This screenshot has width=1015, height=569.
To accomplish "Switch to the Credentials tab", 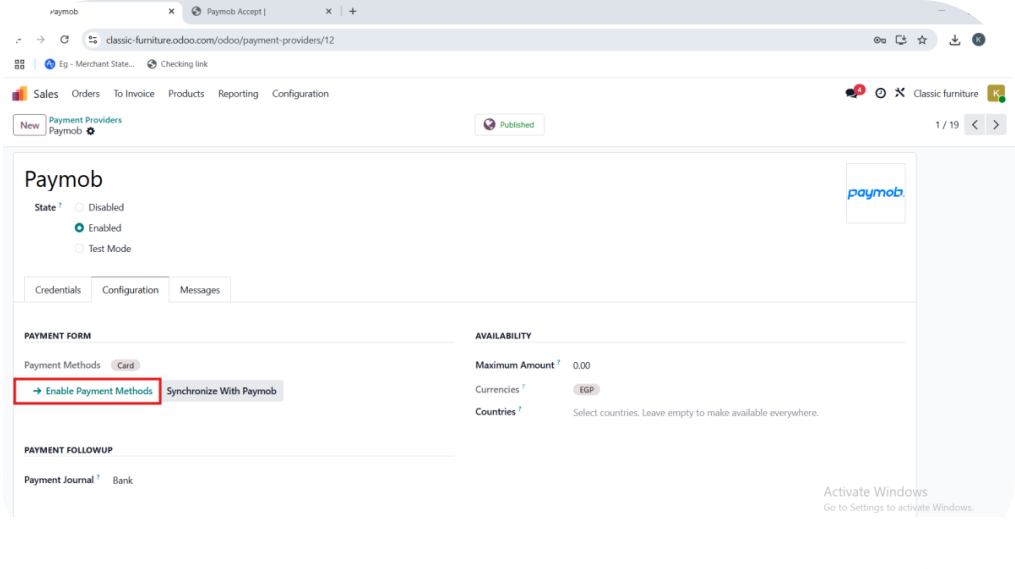I will pos(58,290).
